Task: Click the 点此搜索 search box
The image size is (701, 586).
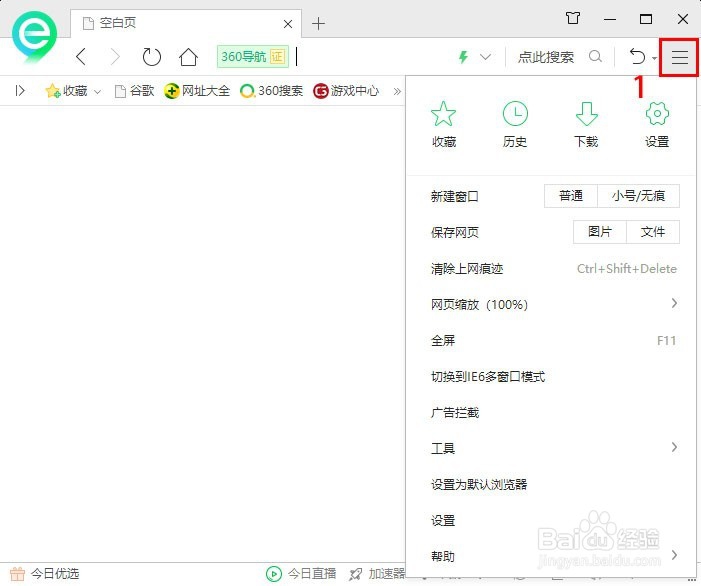Action: coord(546,57)
